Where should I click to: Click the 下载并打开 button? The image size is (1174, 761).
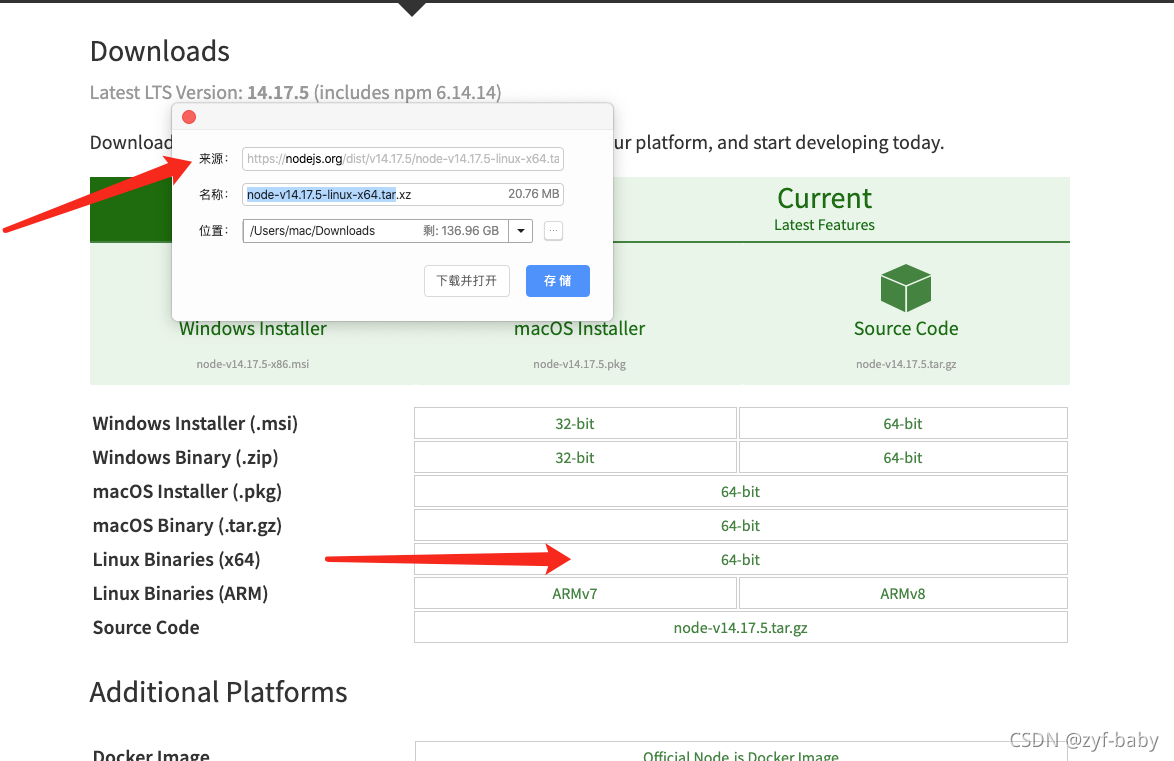pyautogui.click(x=466, y=281)
